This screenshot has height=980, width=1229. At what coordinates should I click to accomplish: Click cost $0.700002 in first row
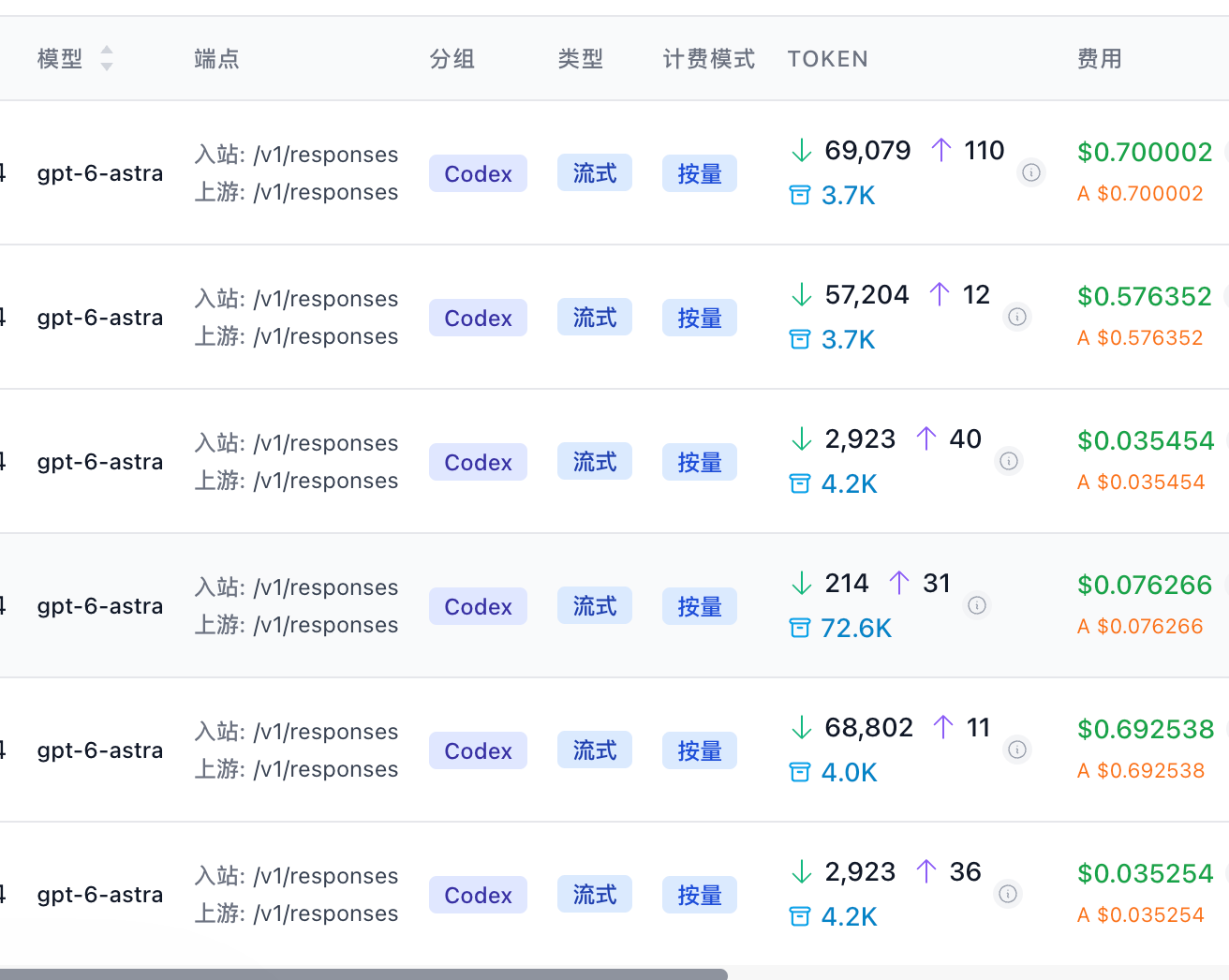coord(1145,152)
